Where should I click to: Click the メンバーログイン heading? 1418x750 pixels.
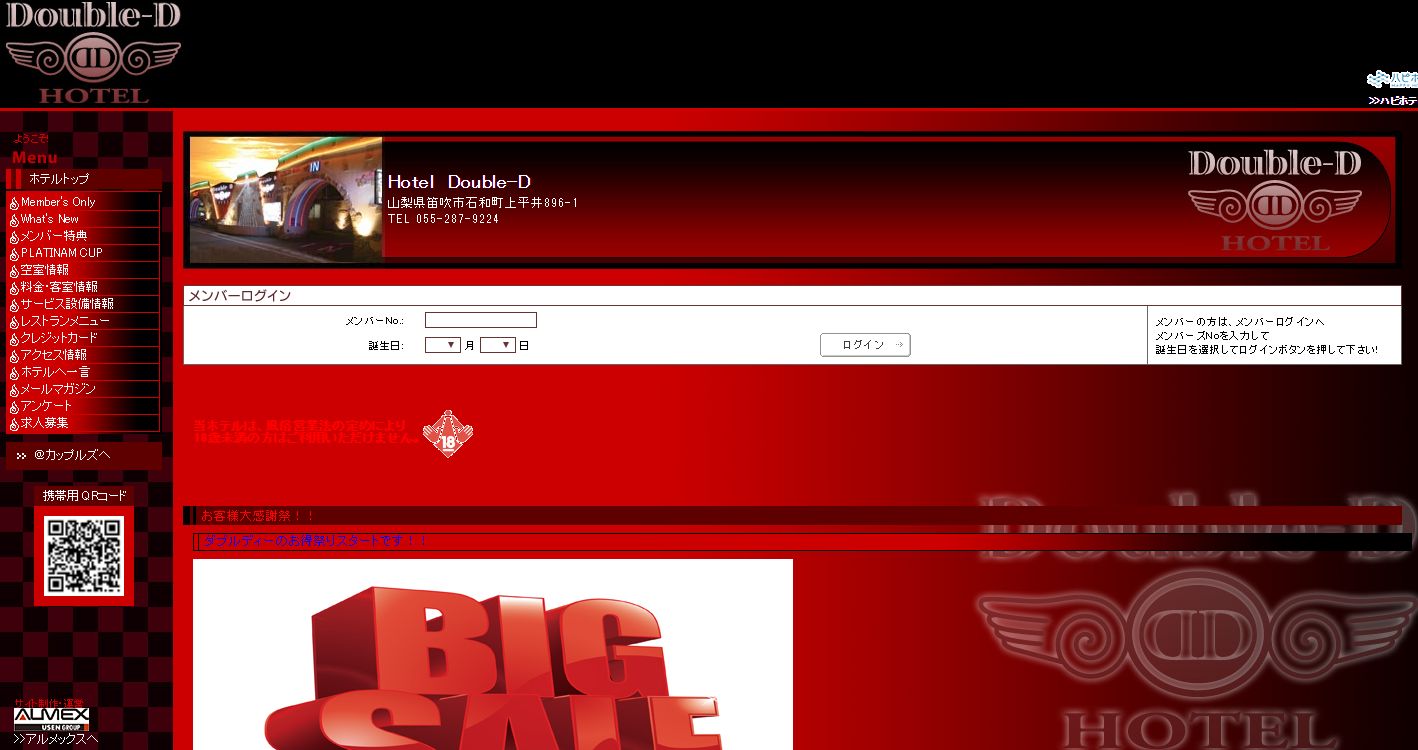click(240, 296)
